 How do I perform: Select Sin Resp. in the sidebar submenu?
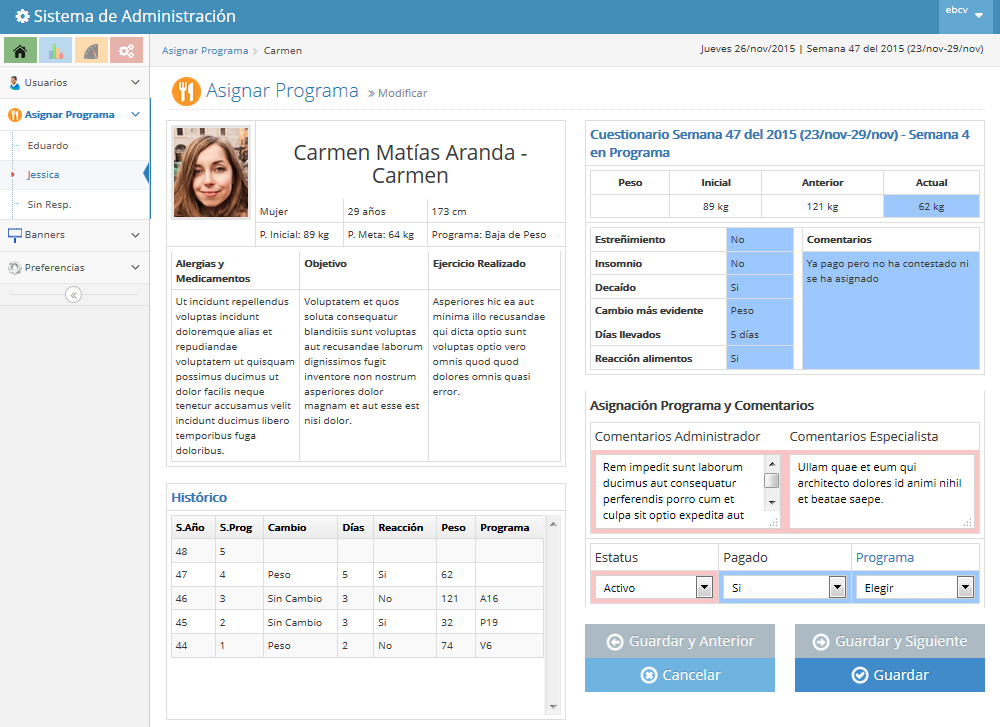(49, 205)
